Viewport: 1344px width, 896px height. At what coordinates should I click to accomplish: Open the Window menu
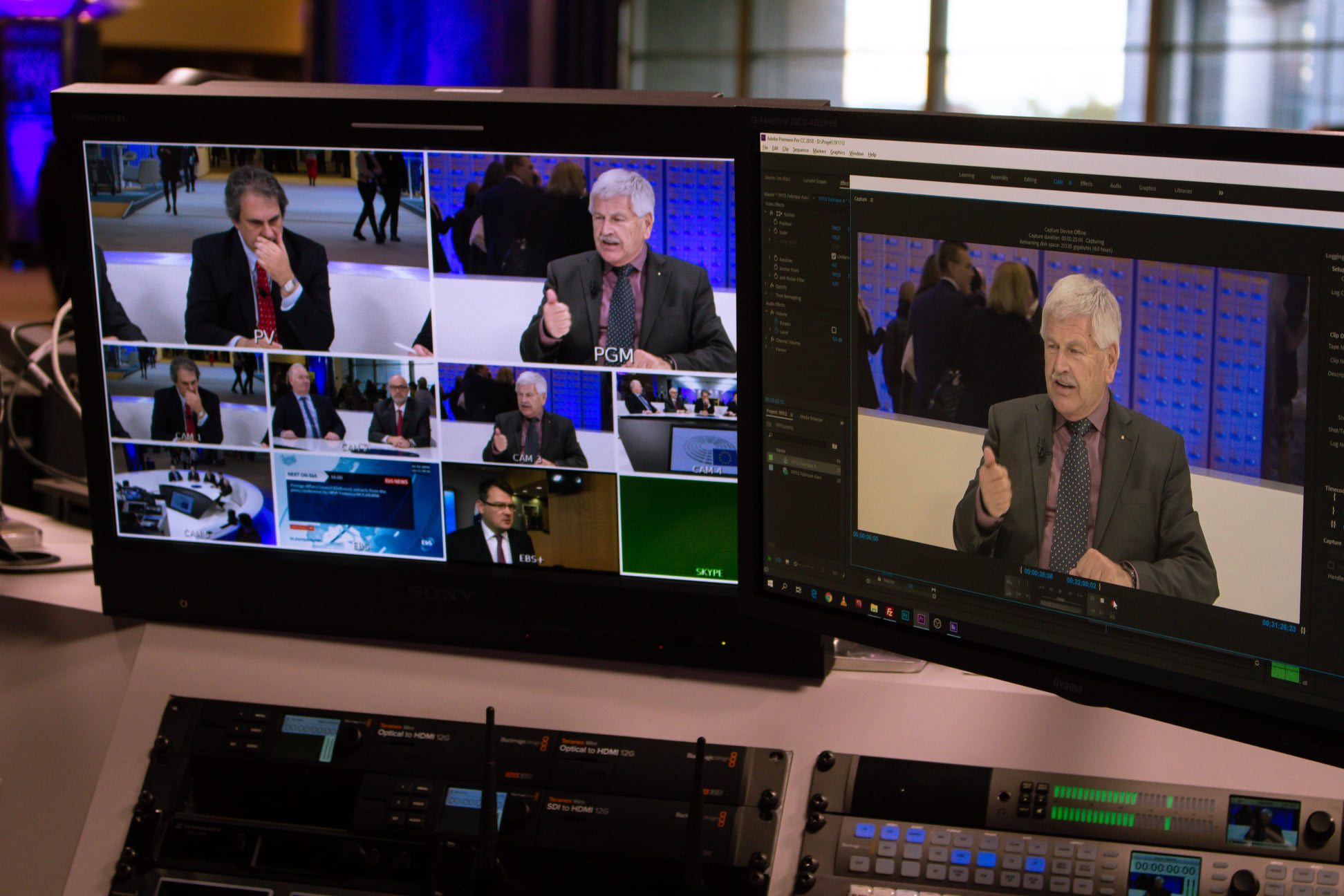point(856,153)
